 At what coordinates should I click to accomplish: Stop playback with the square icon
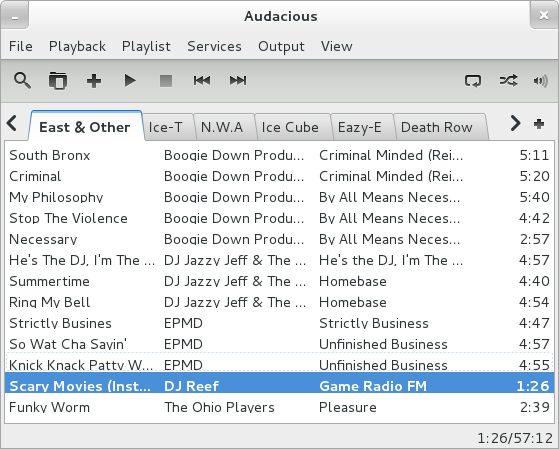(166, 81)
